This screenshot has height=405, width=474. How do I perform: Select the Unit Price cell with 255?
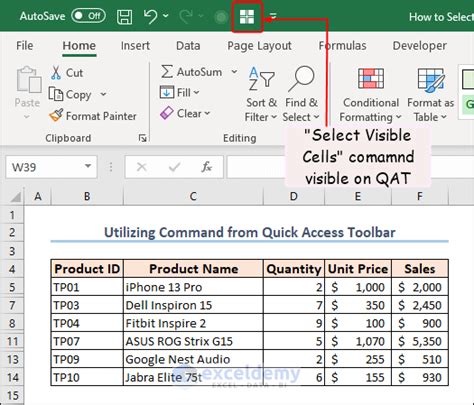358,359
